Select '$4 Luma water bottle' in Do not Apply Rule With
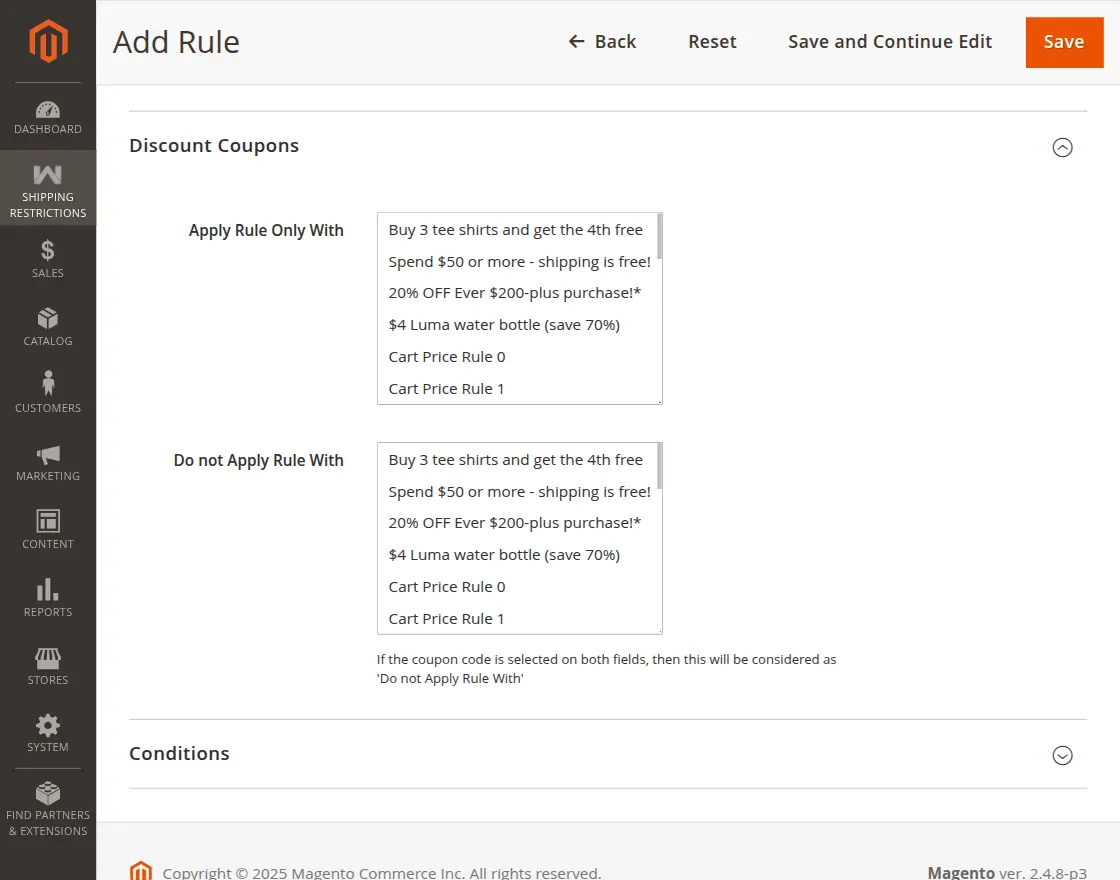 [x=517, y=555]
